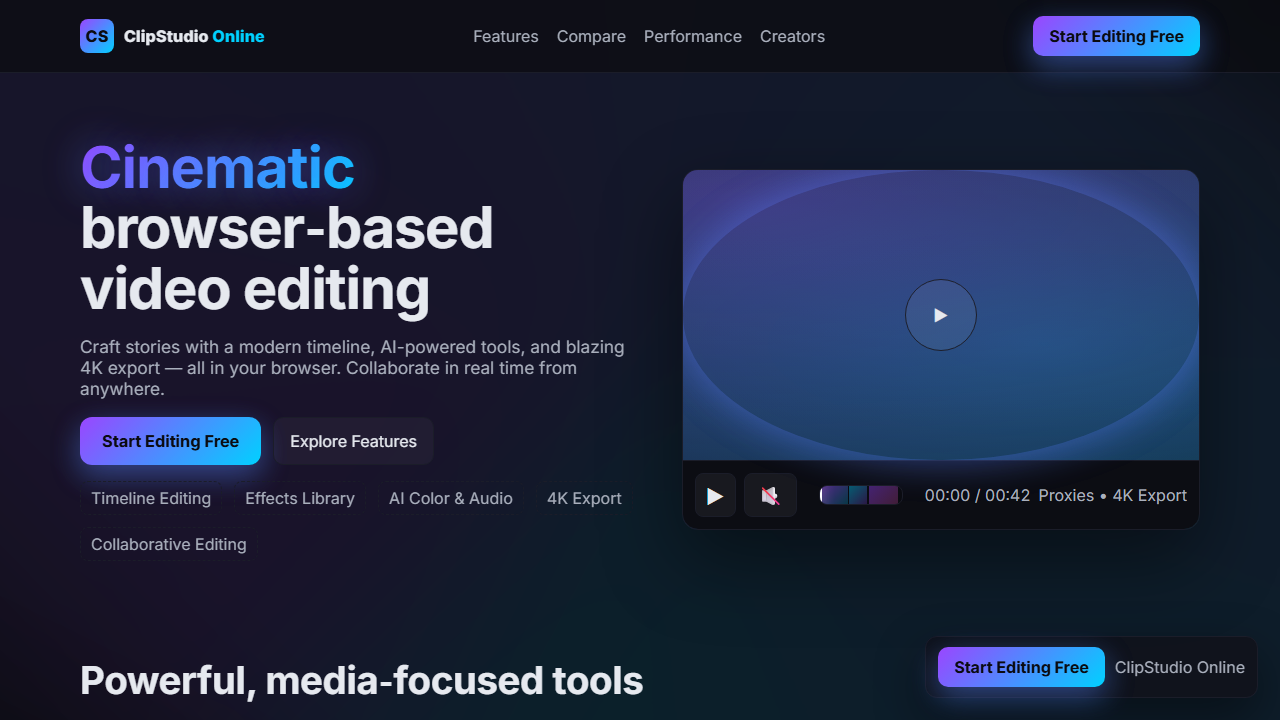The width and height of the screenshot is (1280, 720).
Task: Click Start Editing Free in header
Action: pos(1116,36)
